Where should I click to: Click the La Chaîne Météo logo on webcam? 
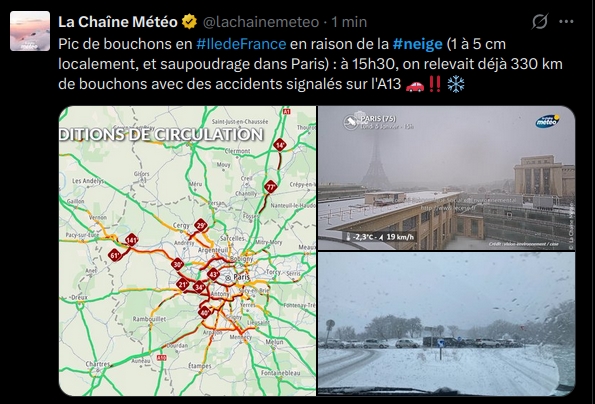click(x=547, y=121)
